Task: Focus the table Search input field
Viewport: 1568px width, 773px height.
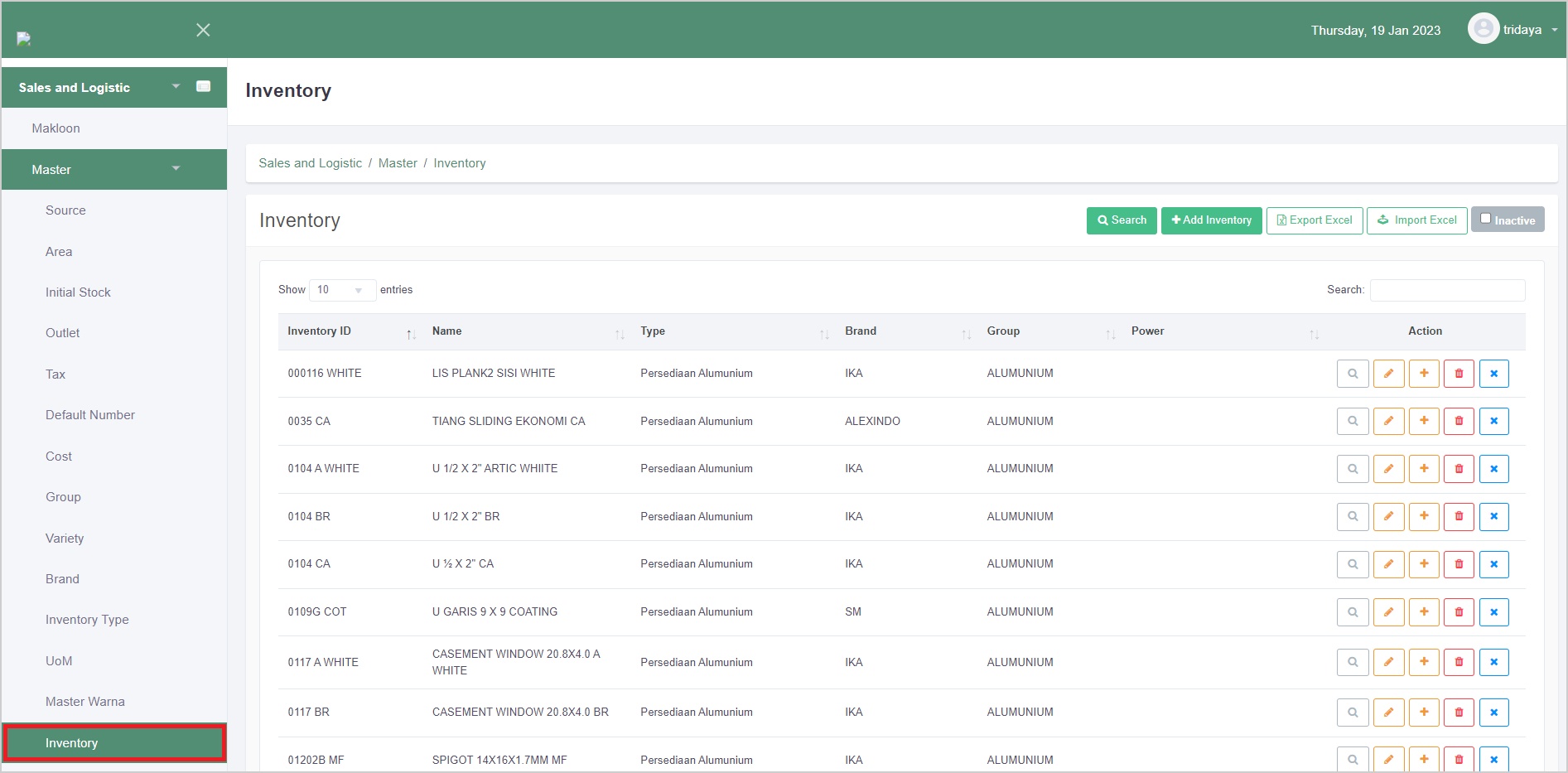Action: (1446, 290)
